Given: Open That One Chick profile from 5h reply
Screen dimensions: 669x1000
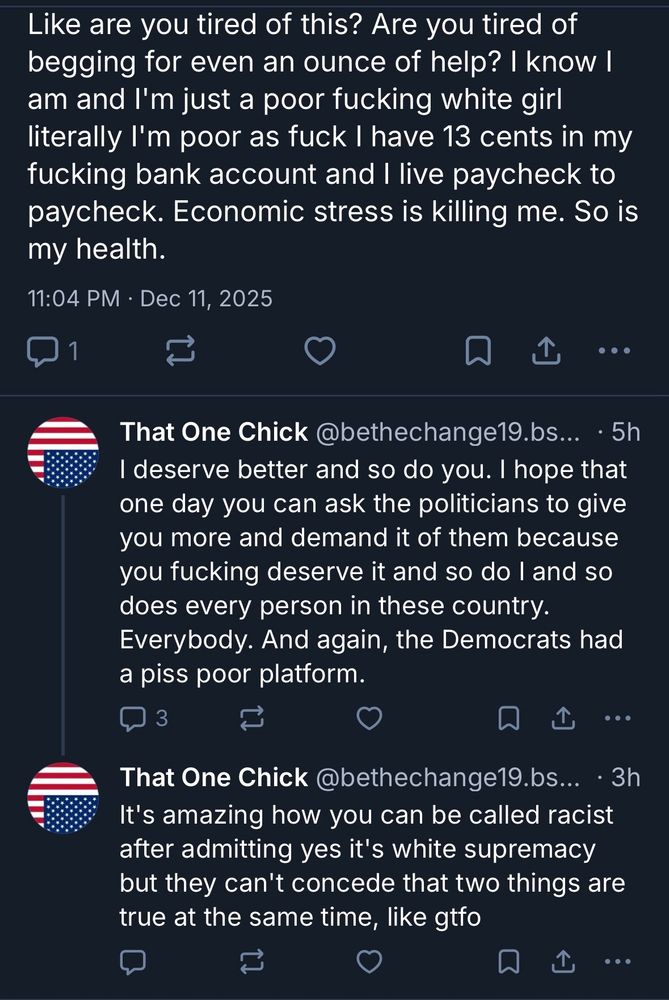Looking at the screenshot, I should 213,432.
